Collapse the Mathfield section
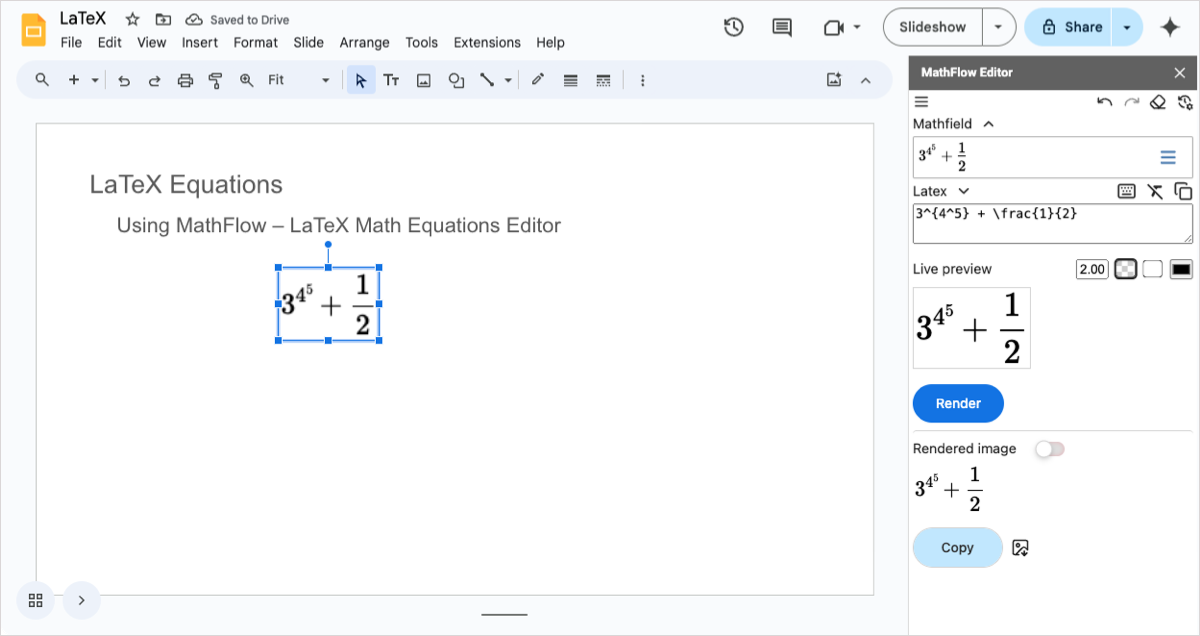This screenshot has height=636, width=1200. (989, 124)
